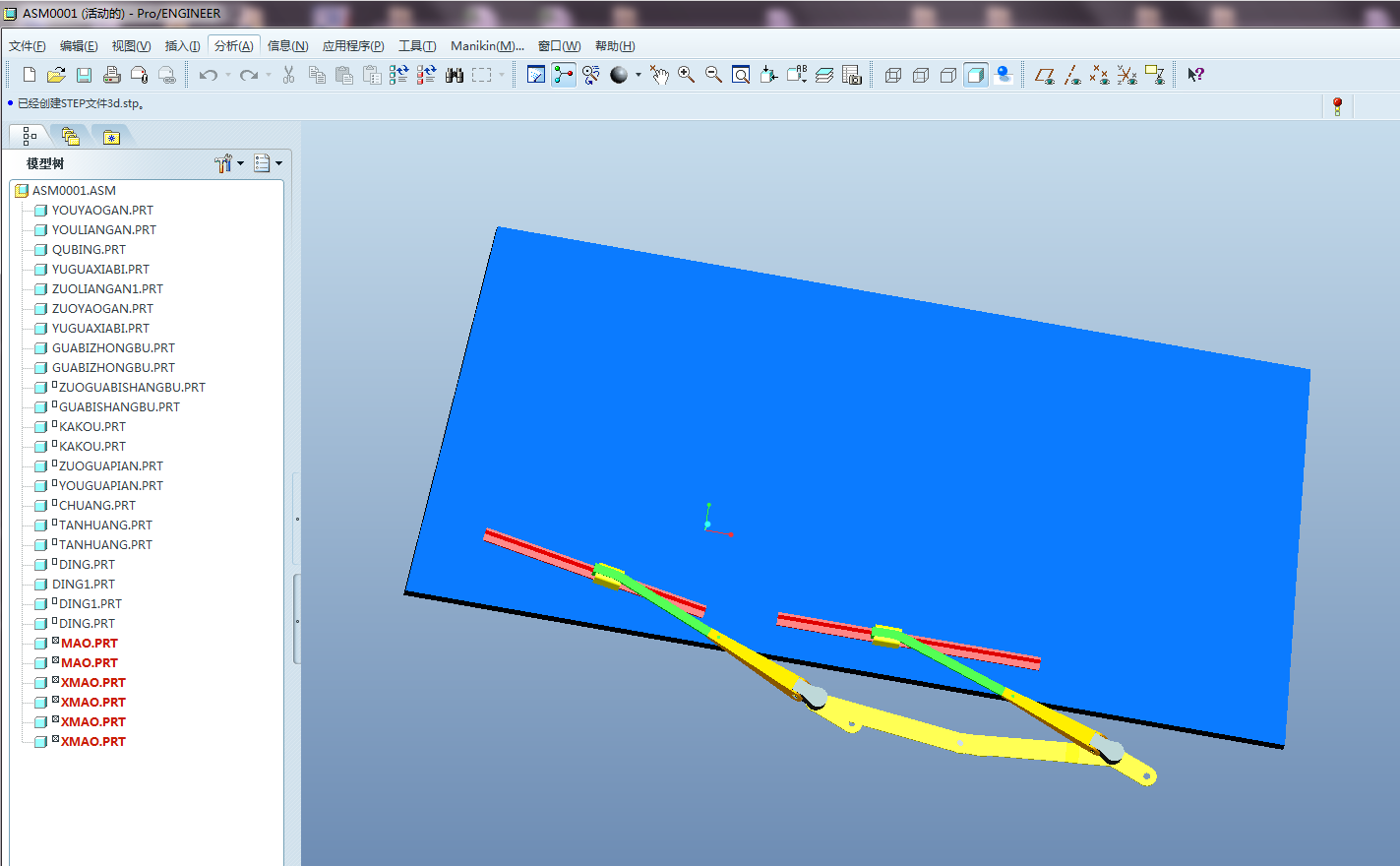Click the hand pan-mode icon
Viewport: 1400px width, 866px height.
(659, 75)
